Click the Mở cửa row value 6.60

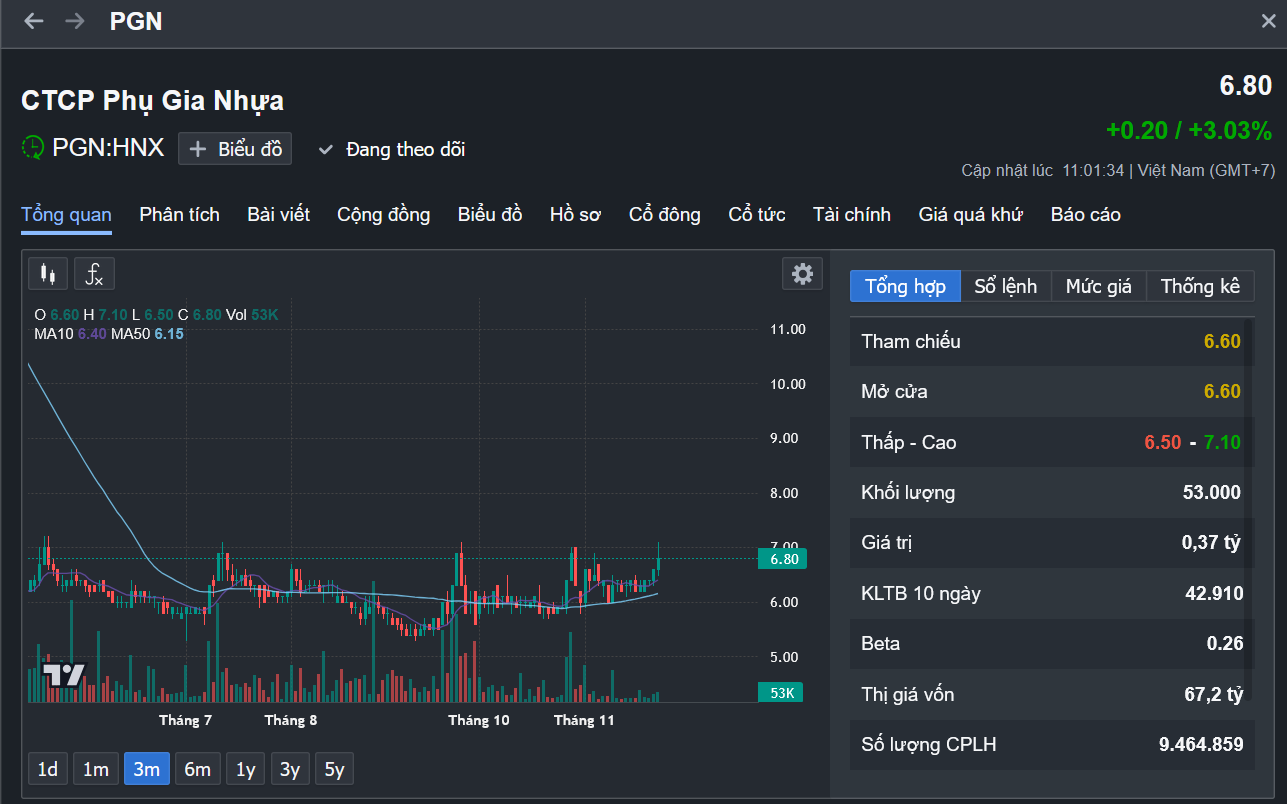click(1222, 391)
